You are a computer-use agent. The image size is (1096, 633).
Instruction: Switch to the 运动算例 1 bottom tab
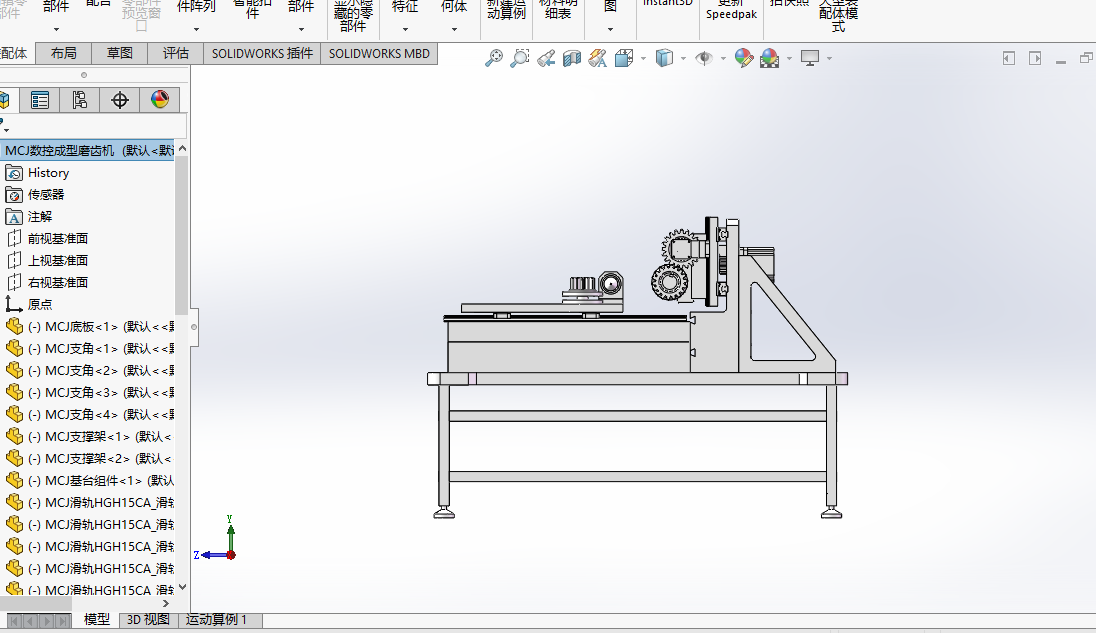pyautogui.click(x=216, y=620)
